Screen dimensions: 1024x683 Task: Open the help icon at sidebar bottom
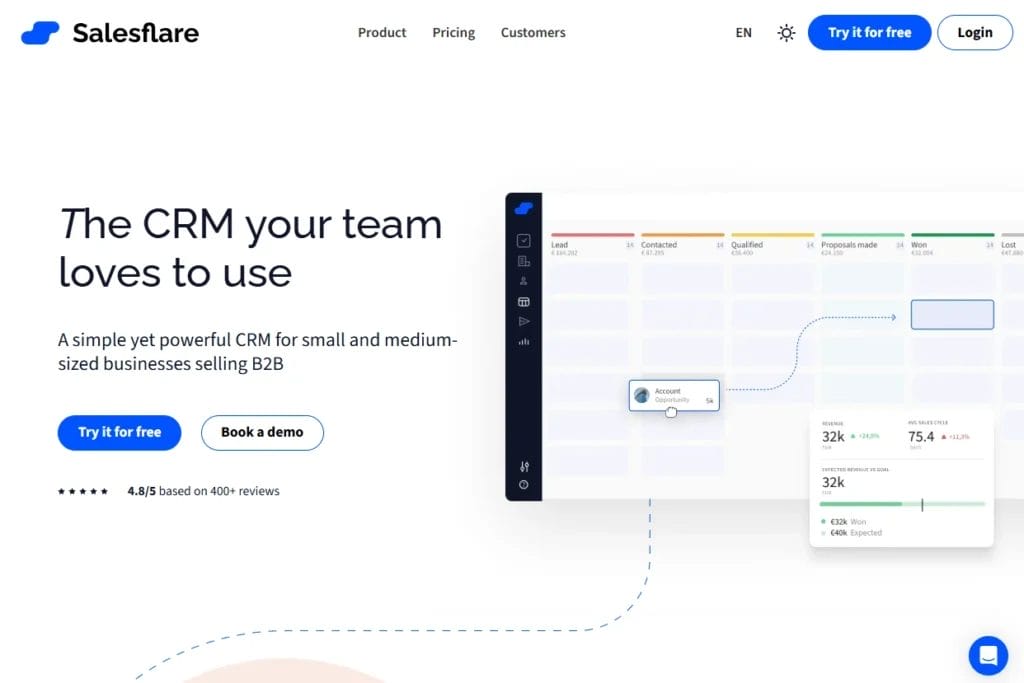tap(523, 487)
